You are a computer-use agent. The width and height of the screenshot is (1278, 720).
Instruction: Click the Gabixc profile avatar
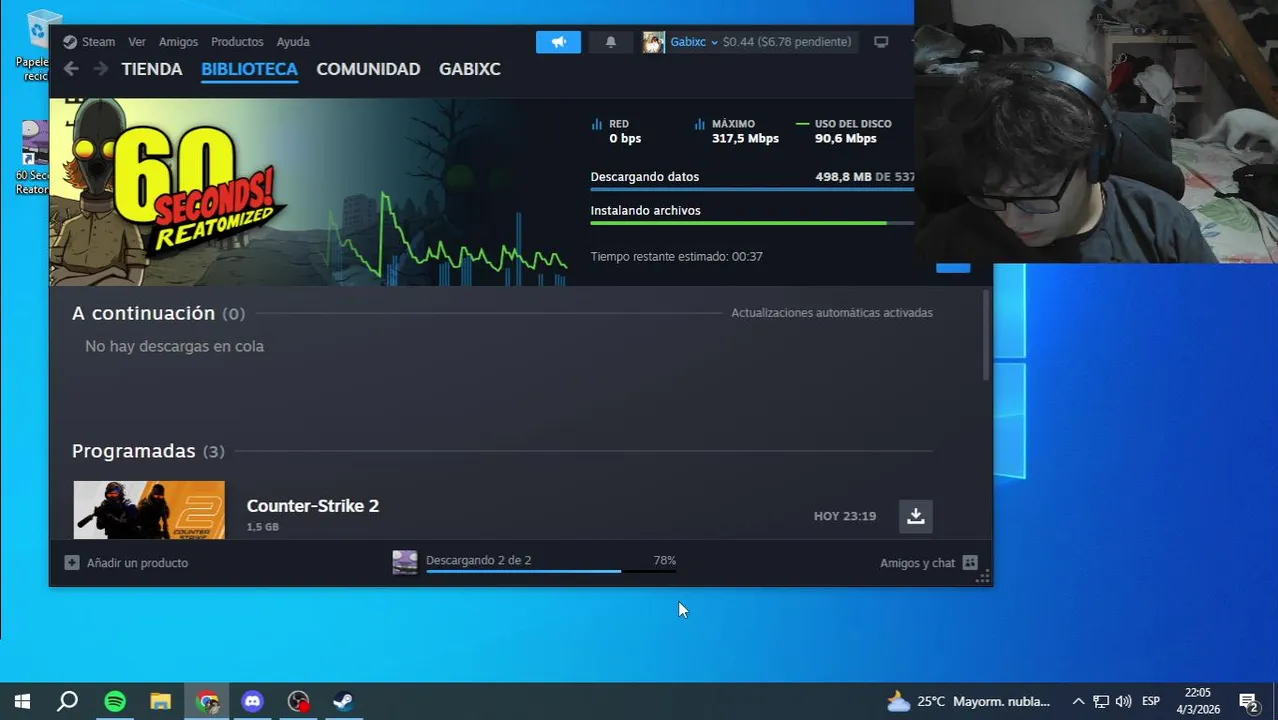click(x=654, y=42)
